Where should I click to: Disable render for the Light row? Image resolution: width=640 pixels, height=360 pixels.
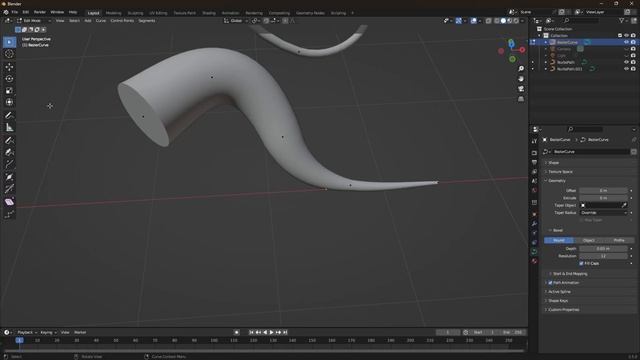click(x=633, y=56)
